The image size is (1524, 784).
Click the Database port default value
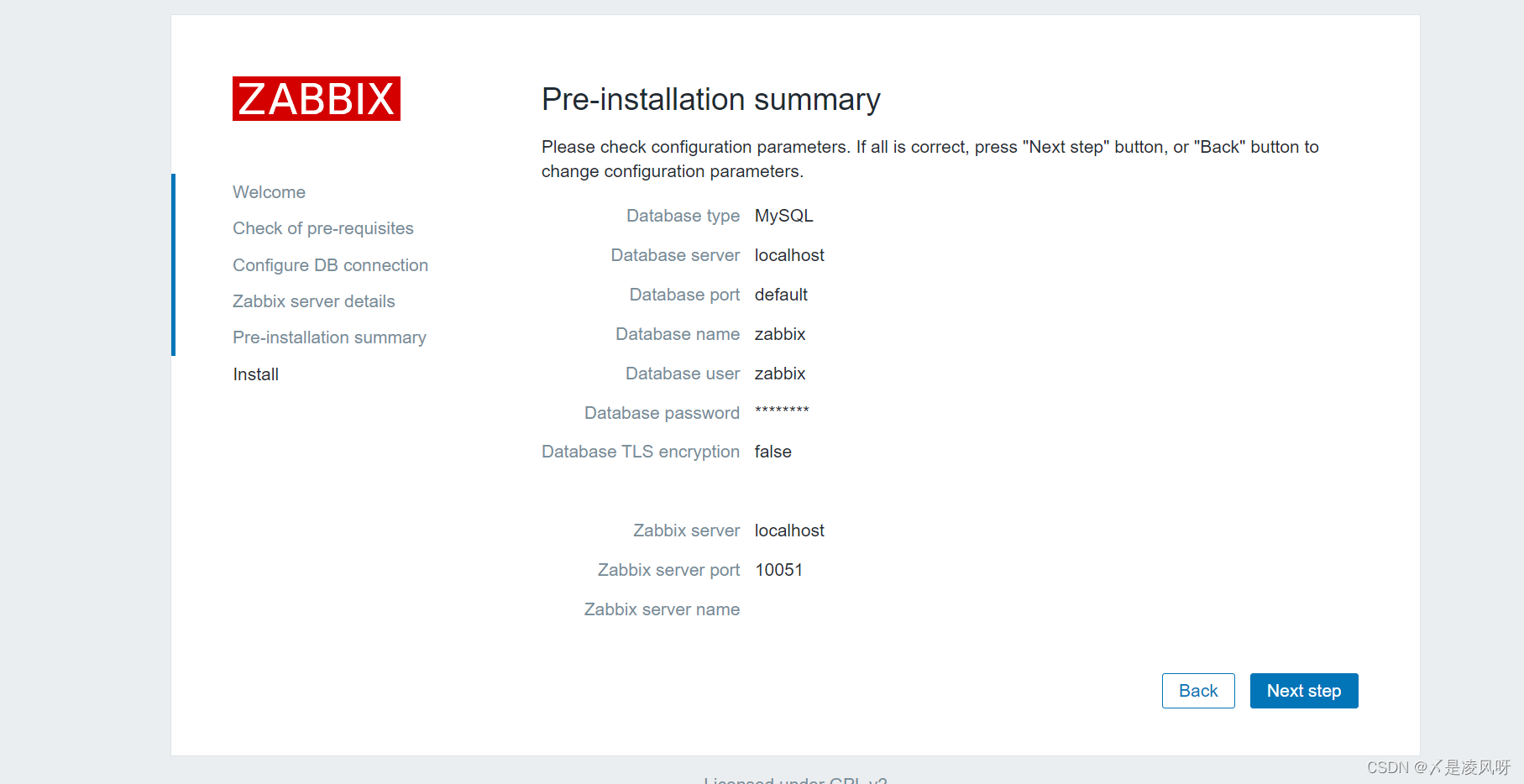point(781,295)
